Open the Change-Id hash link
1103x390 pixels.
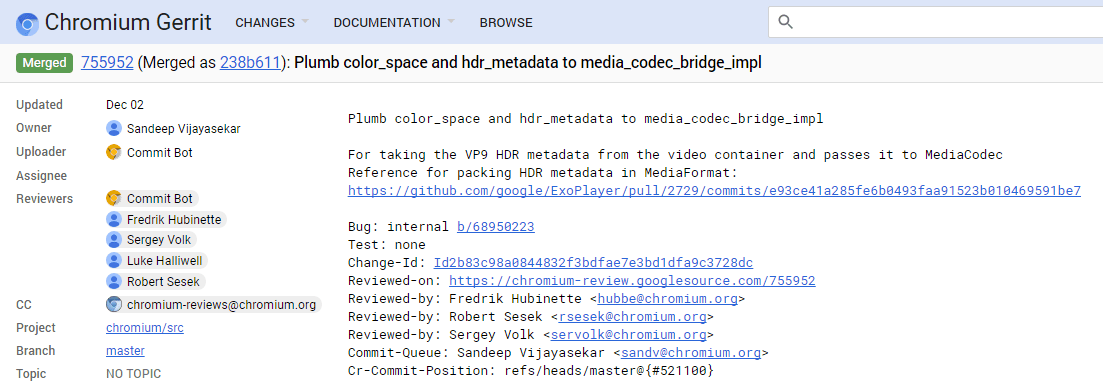point(593,263)
